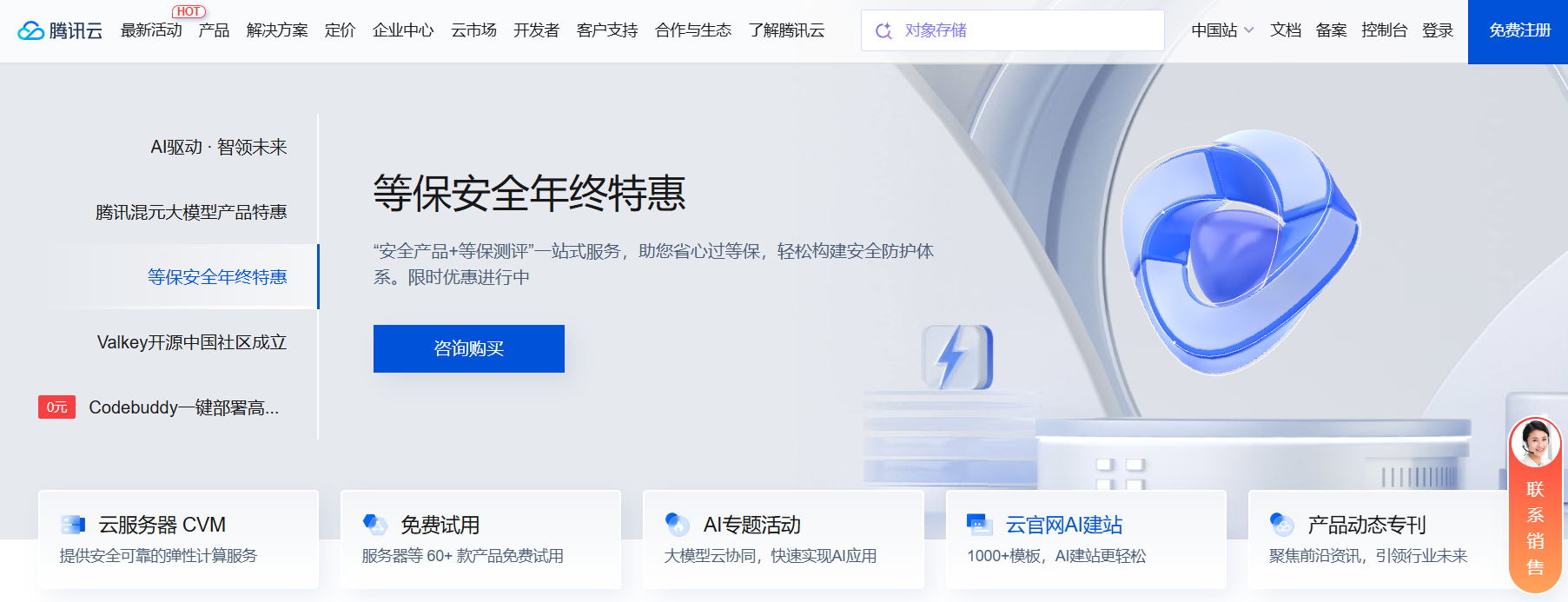Open the 云市场 menu item
The width and height of the screenshot is (1568, 602).
tap(473, 30)
